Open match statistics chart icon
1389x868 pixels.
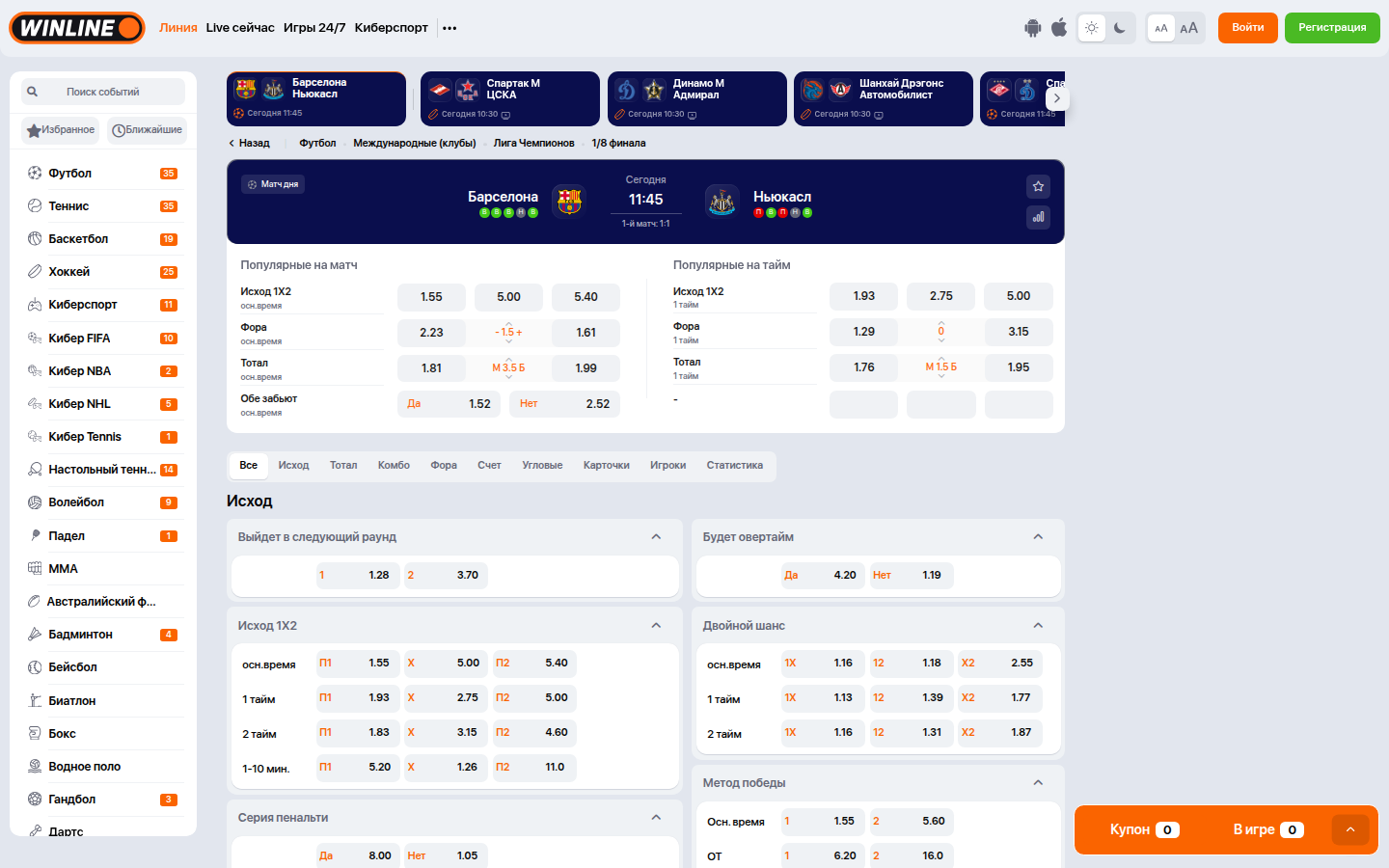click(x=1038, y=217)
